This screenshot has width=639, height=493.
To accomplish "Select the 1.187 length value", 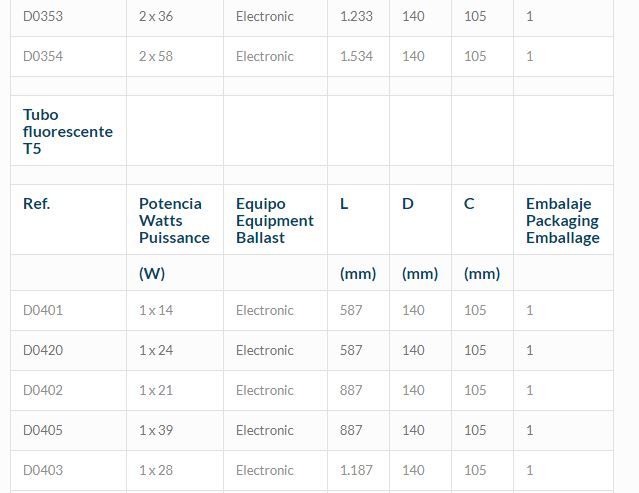I will [356, 471].
